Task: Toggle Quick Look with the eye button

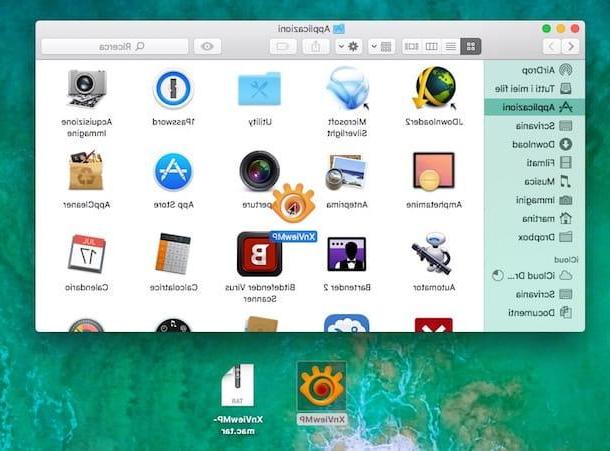Action: click(x=207, y=47)
